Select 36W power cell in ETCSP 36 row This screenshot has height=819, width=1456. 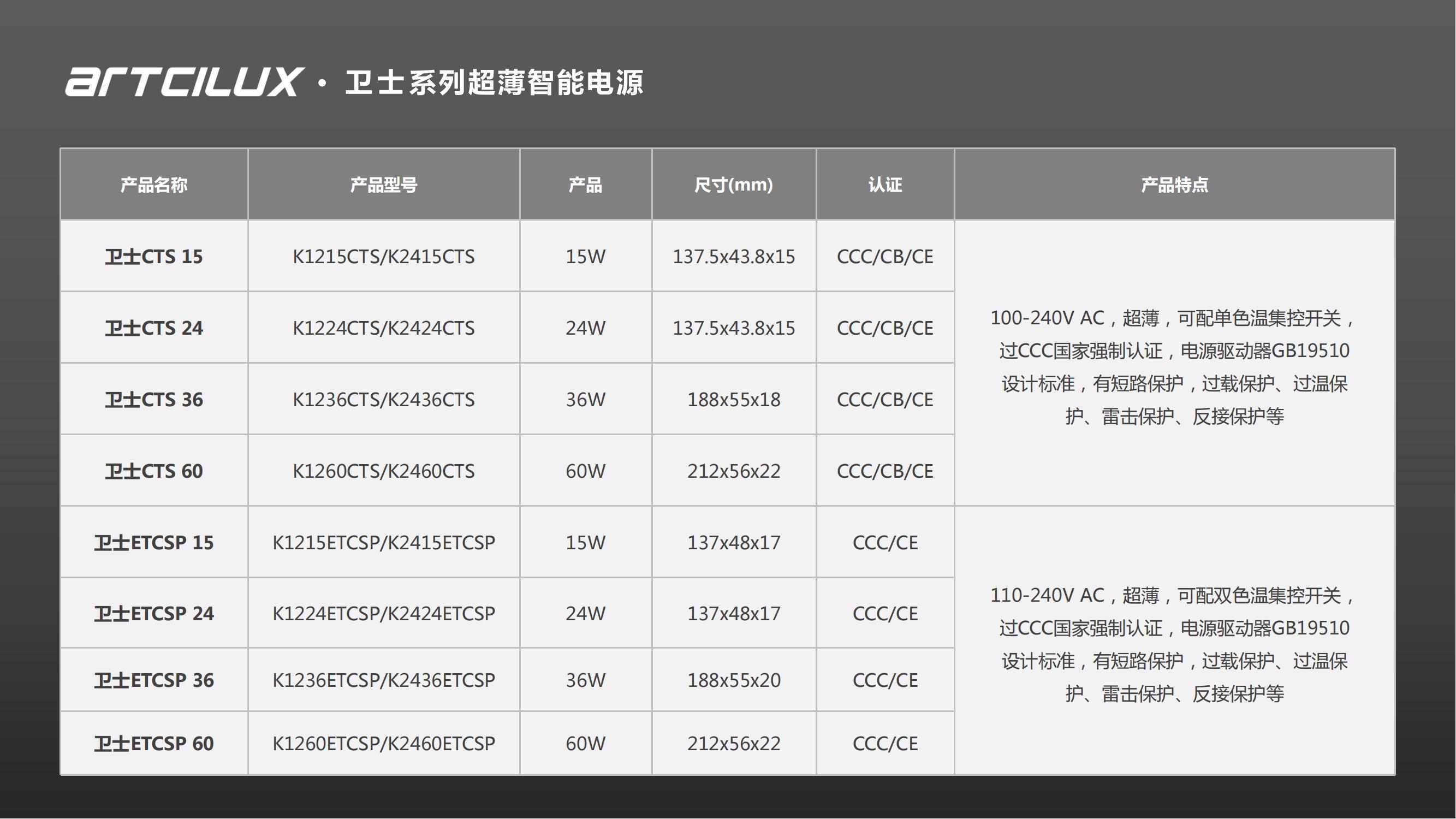pyautogui.click(x=586, y=680)
